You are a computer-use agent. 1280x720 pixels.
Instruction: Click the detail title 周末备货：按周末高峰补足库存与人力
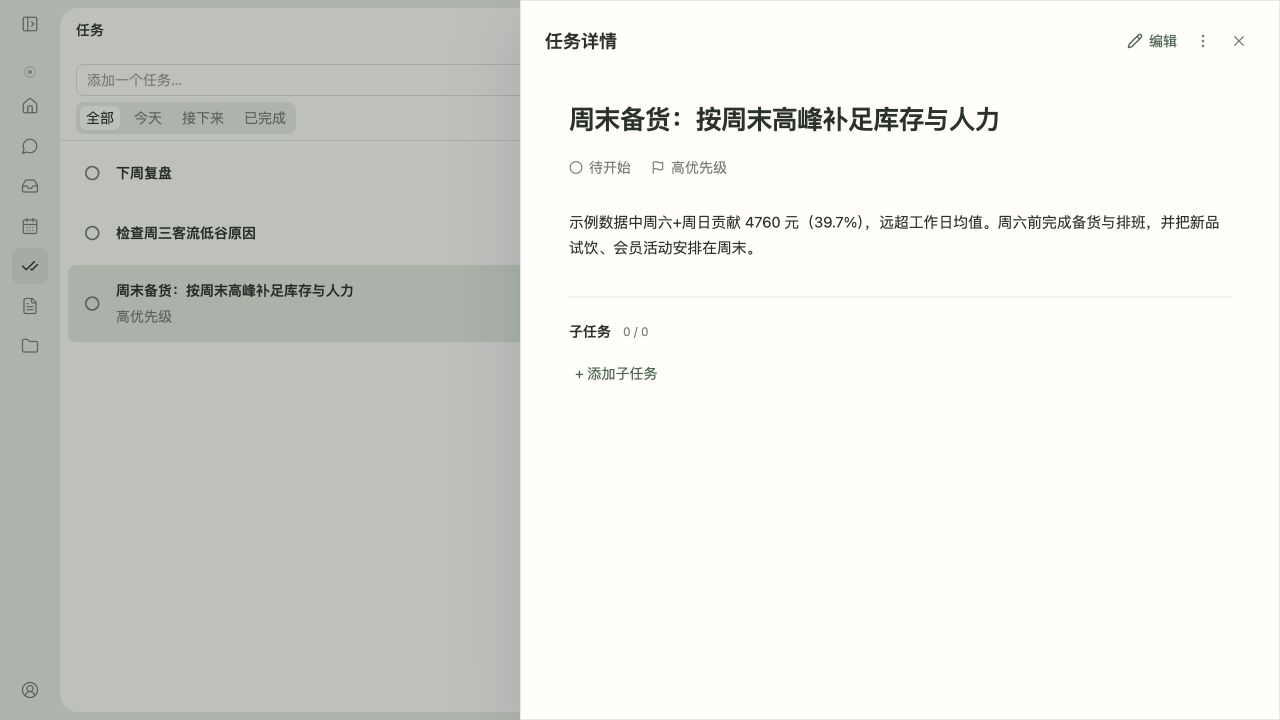click(x=784, y=120)
